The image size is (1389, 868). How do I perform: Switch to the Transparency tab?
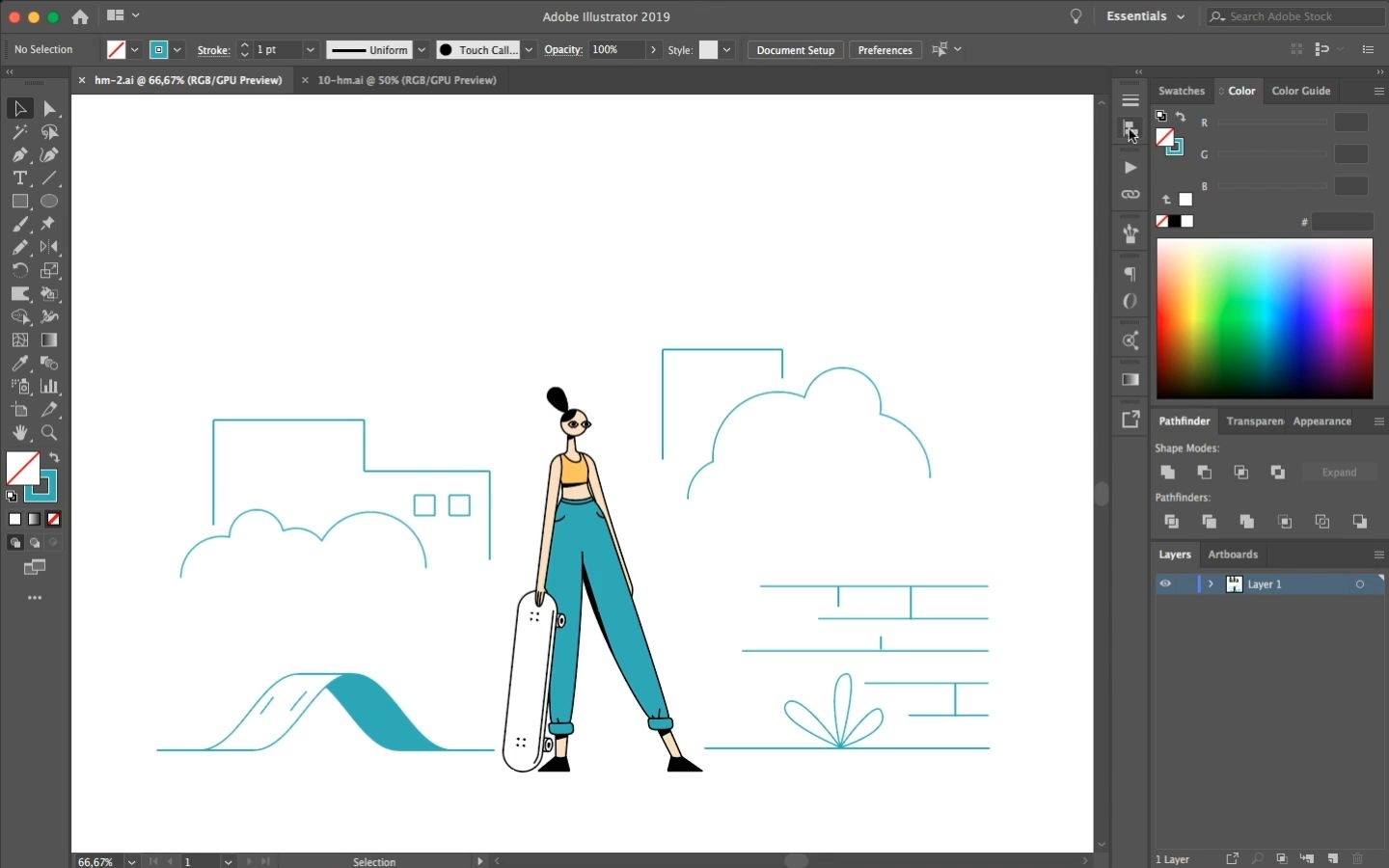coord(1254,421)
